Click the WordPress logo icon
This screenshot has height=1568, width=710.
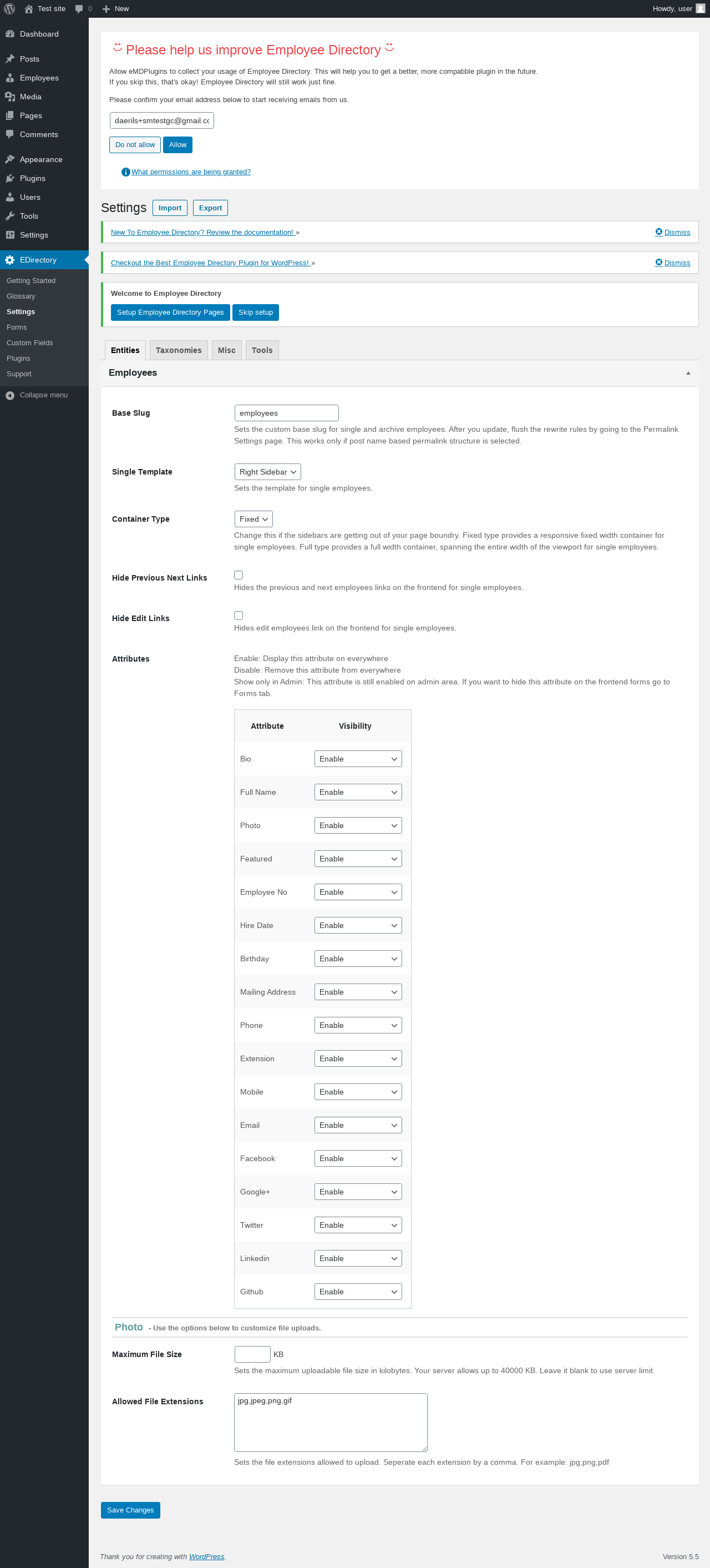pos(9,8)
